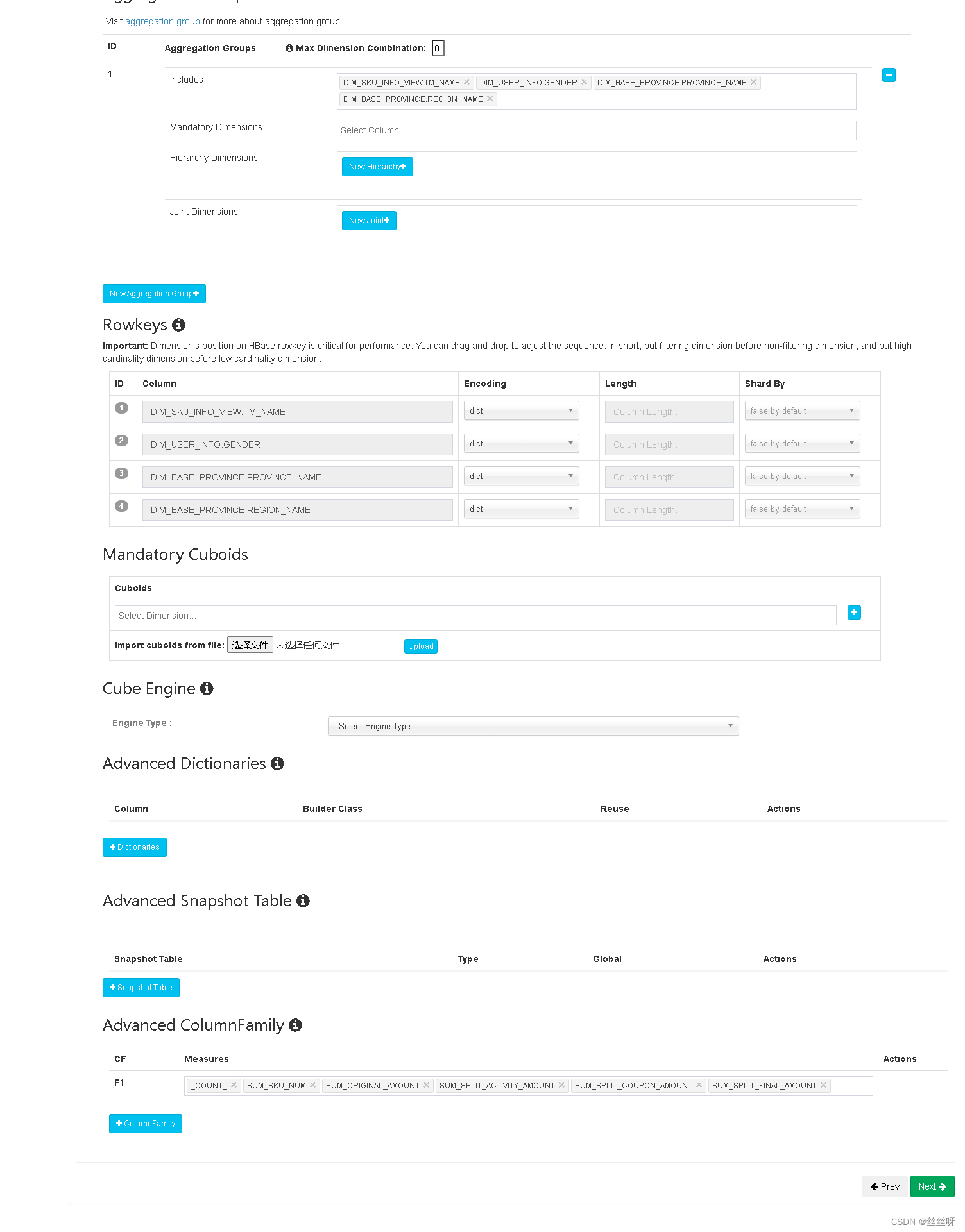Open encoding dropdown for TM_NAME rowkey

tap(521, 410)
